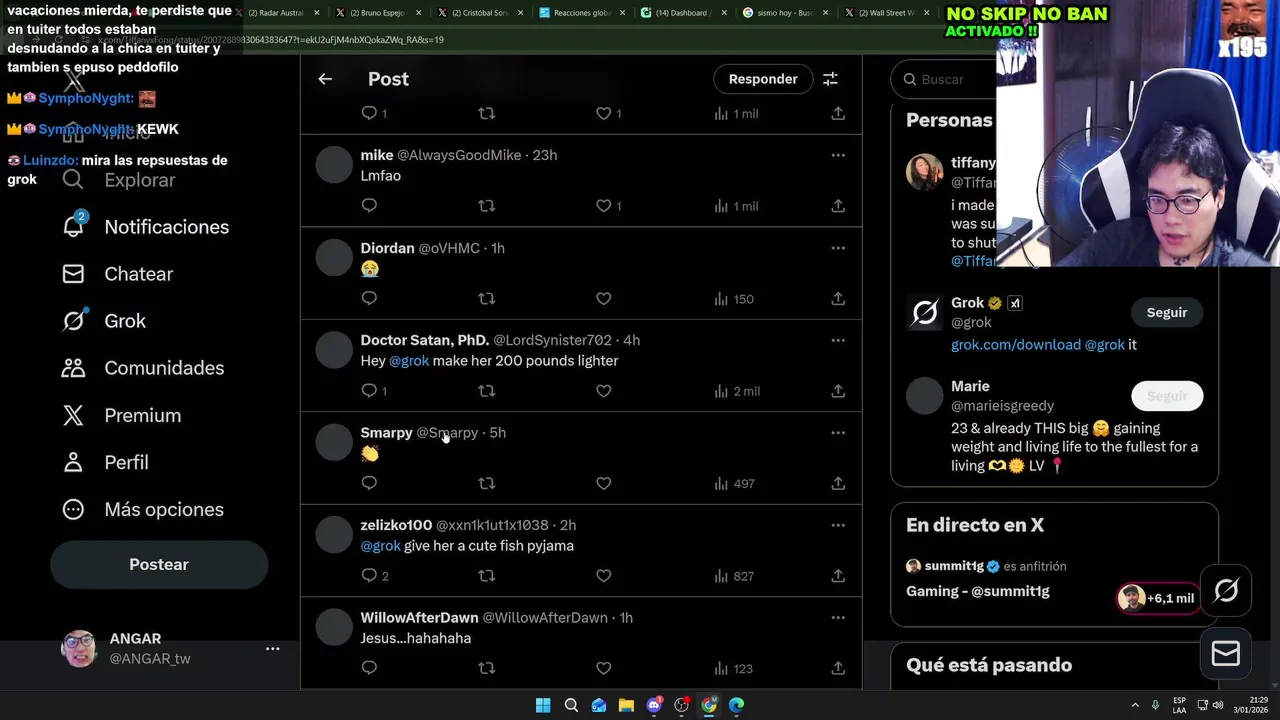1280x720 pixels.
Task: Repost mike's Lmfao post
Action: 487,206
